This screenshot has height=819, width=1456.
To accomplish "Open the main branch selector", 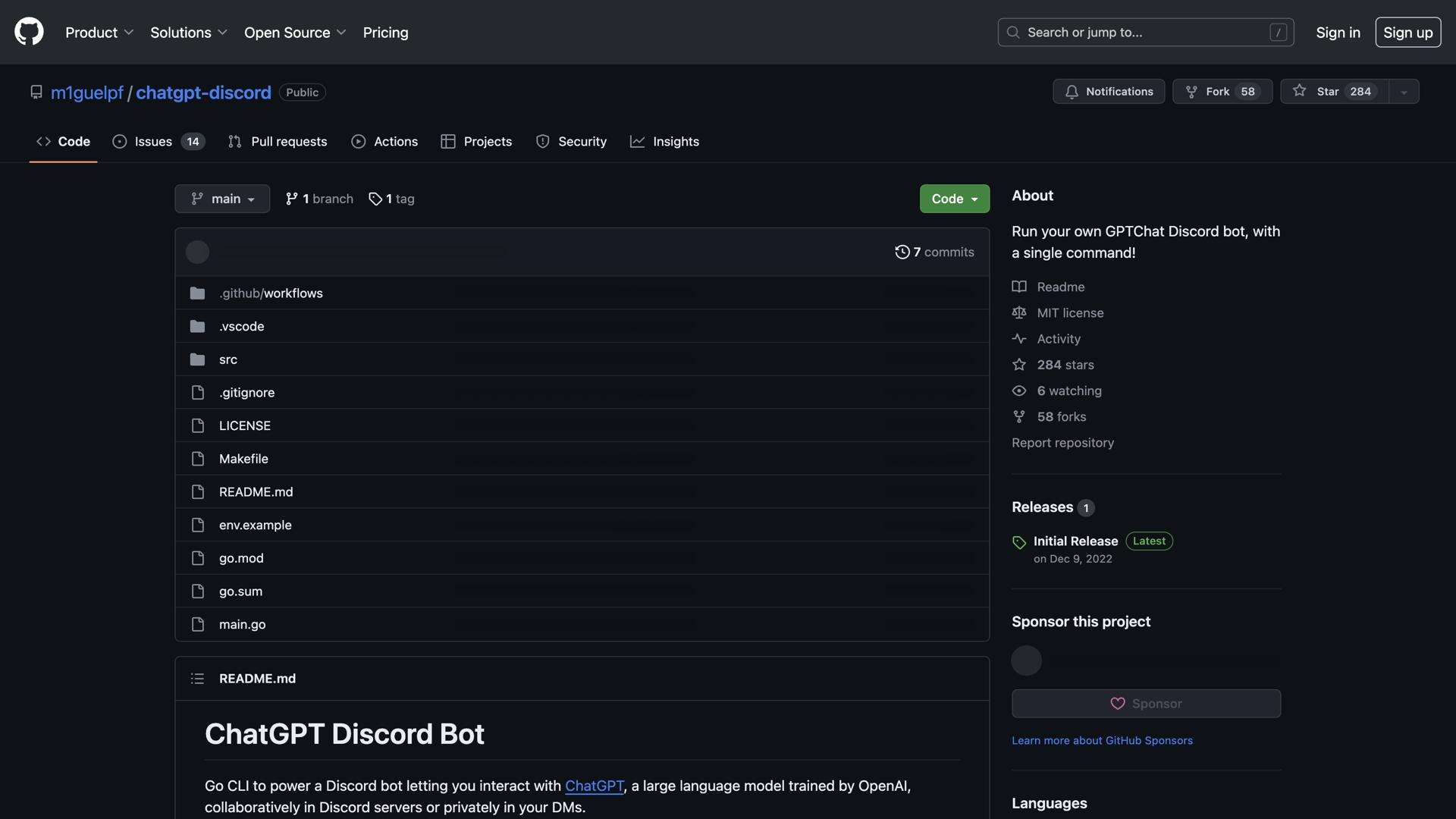I will (x=221, y=198).
